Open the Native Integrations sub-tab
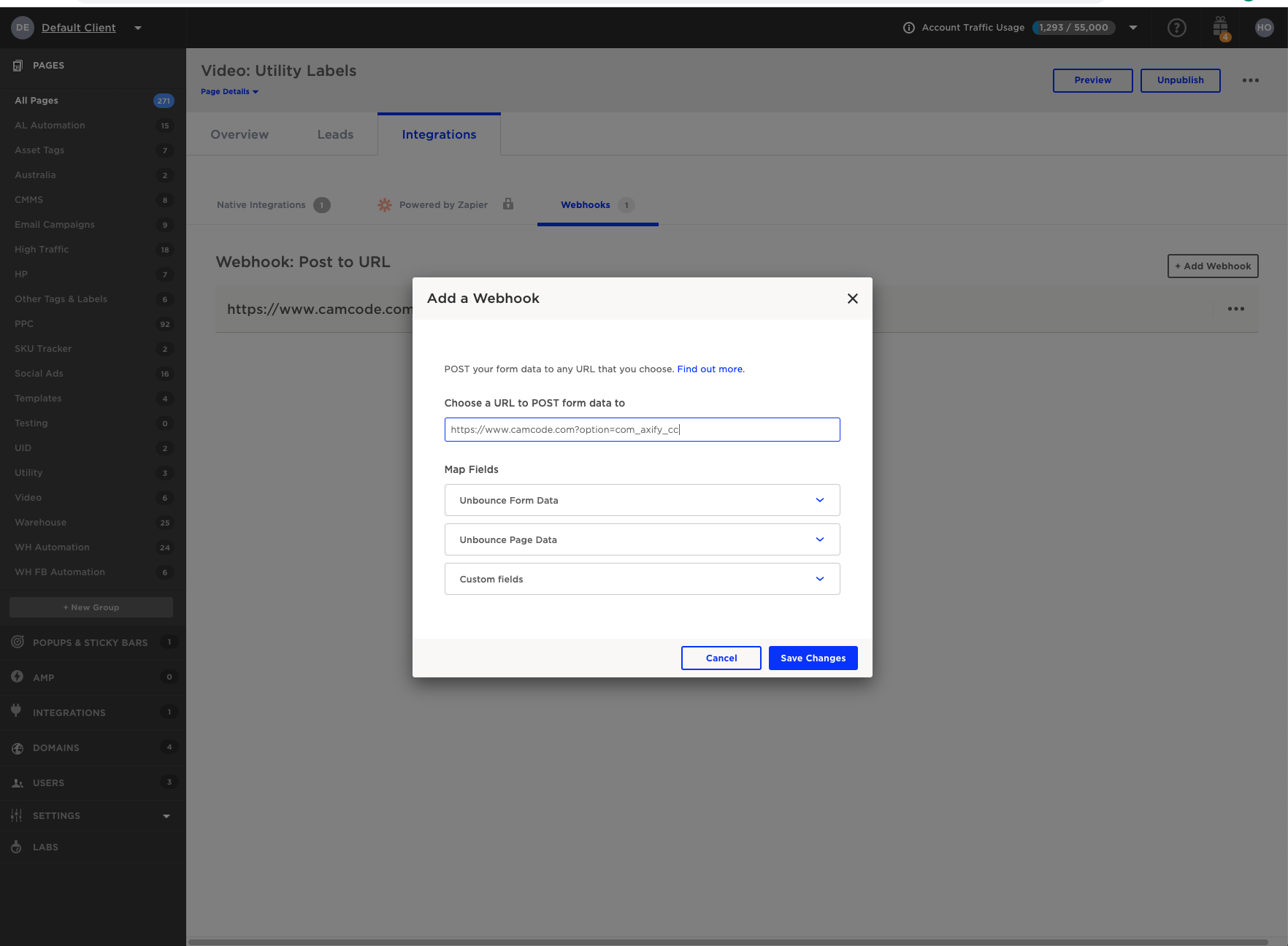The image size is (1288, 946). 273,205
